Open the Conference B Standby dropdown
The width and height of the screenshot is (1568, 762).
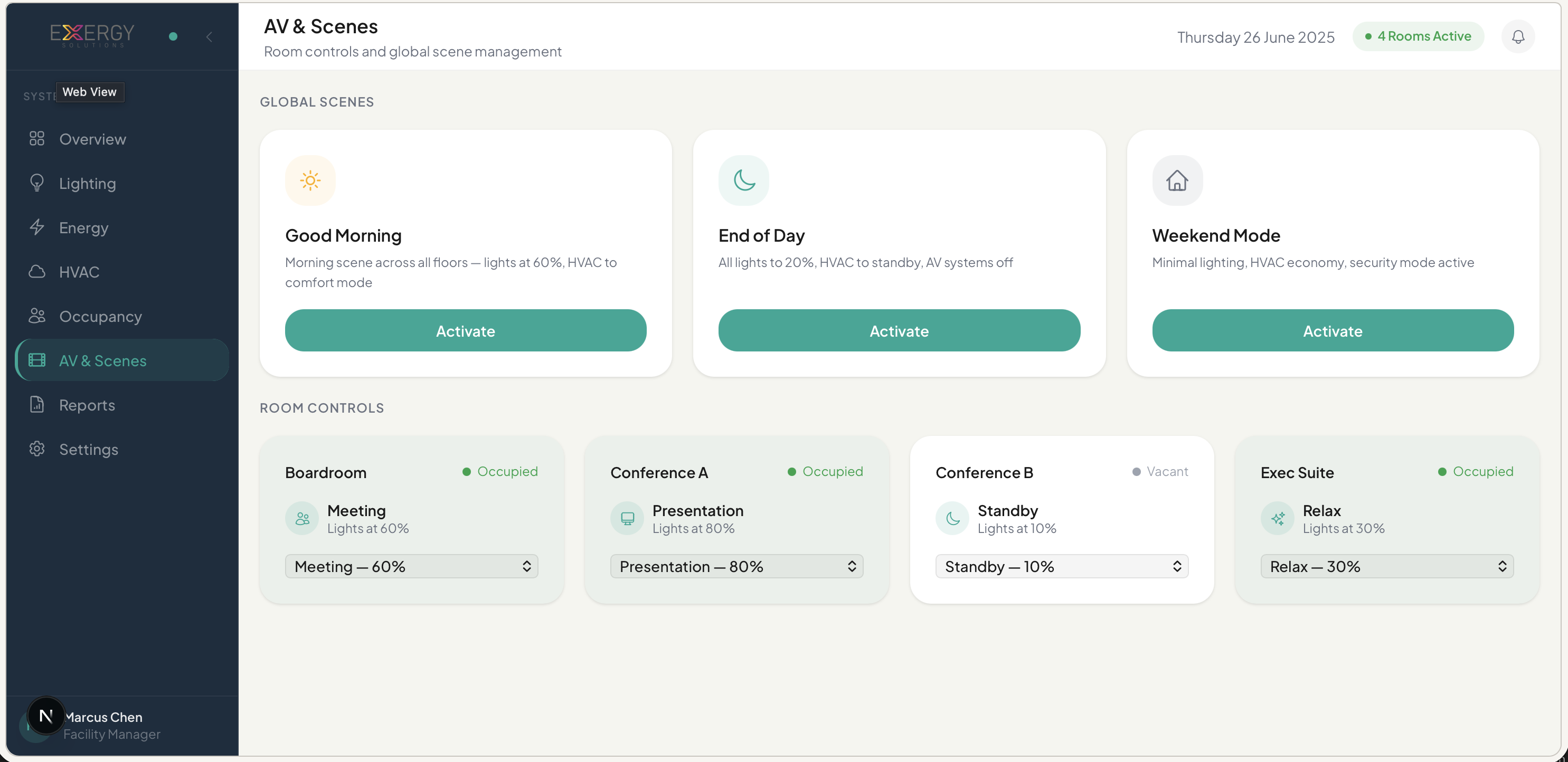pos(1062,566)
